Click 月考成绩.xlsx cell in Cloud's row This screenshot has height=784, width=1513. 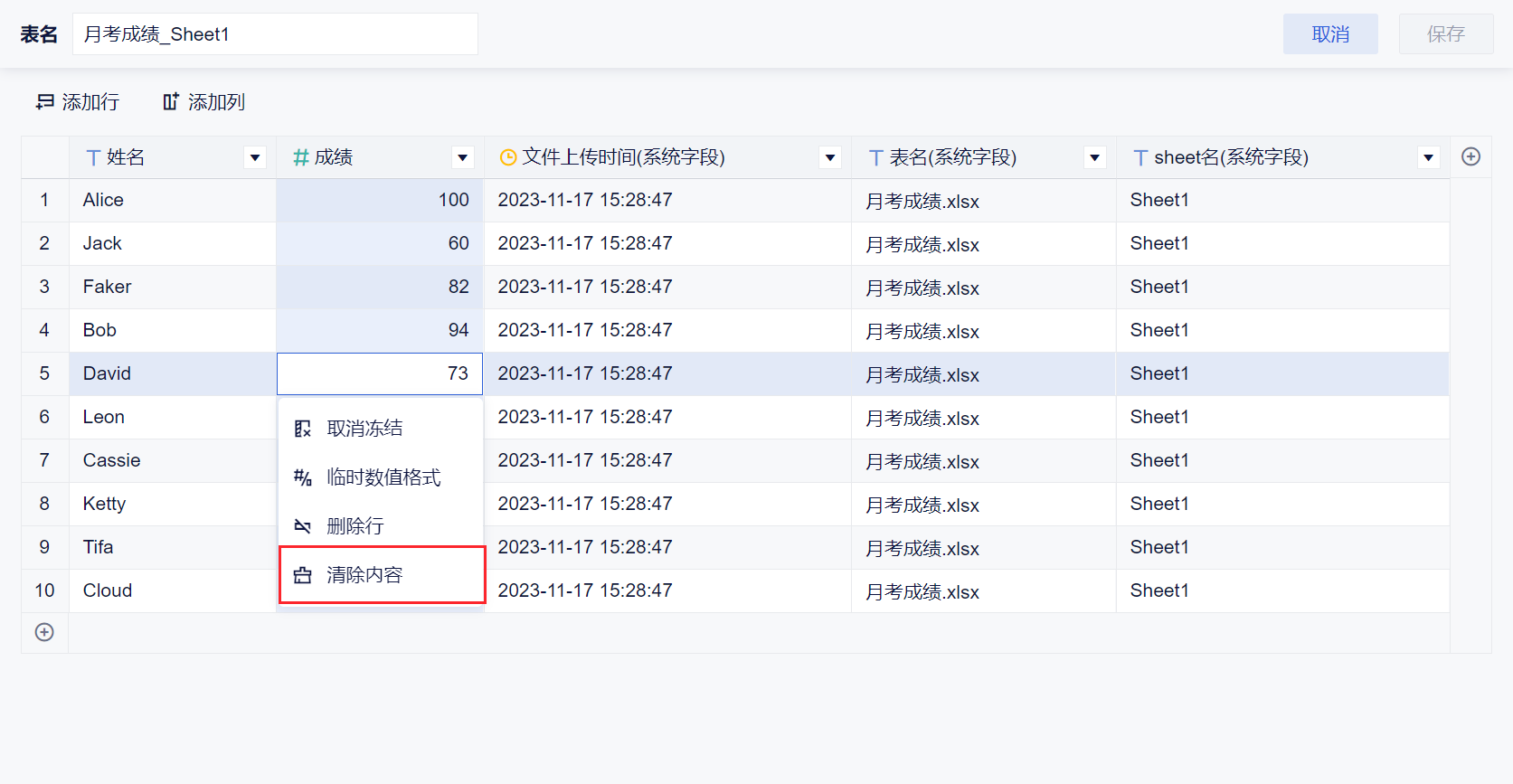[984, 590]
